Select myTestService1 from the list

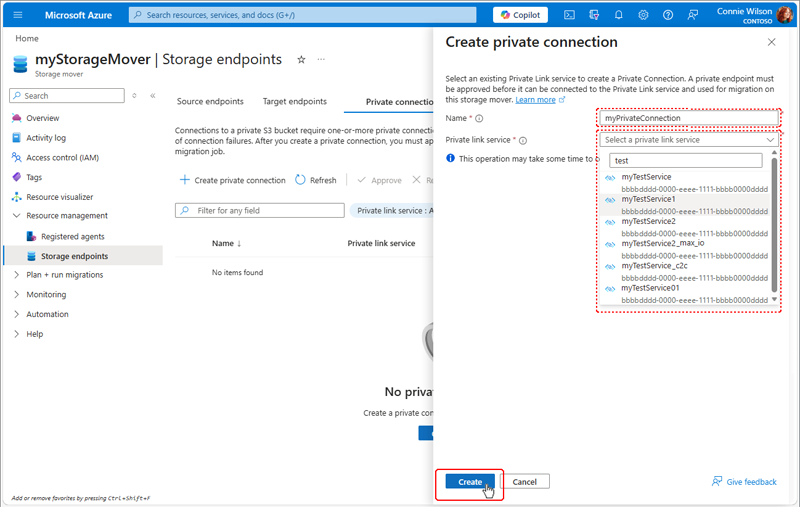pyautogui.click(x=685, y=205)
